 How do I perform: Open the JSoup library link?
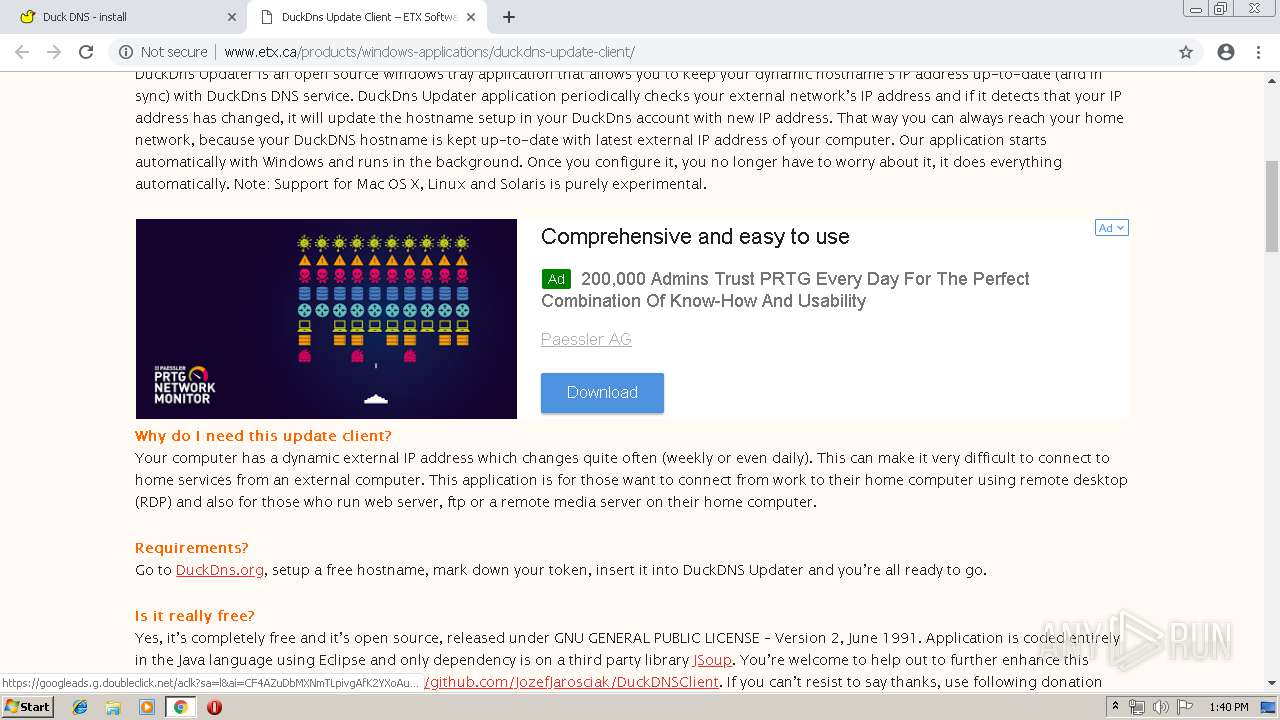tap(712, 660)
